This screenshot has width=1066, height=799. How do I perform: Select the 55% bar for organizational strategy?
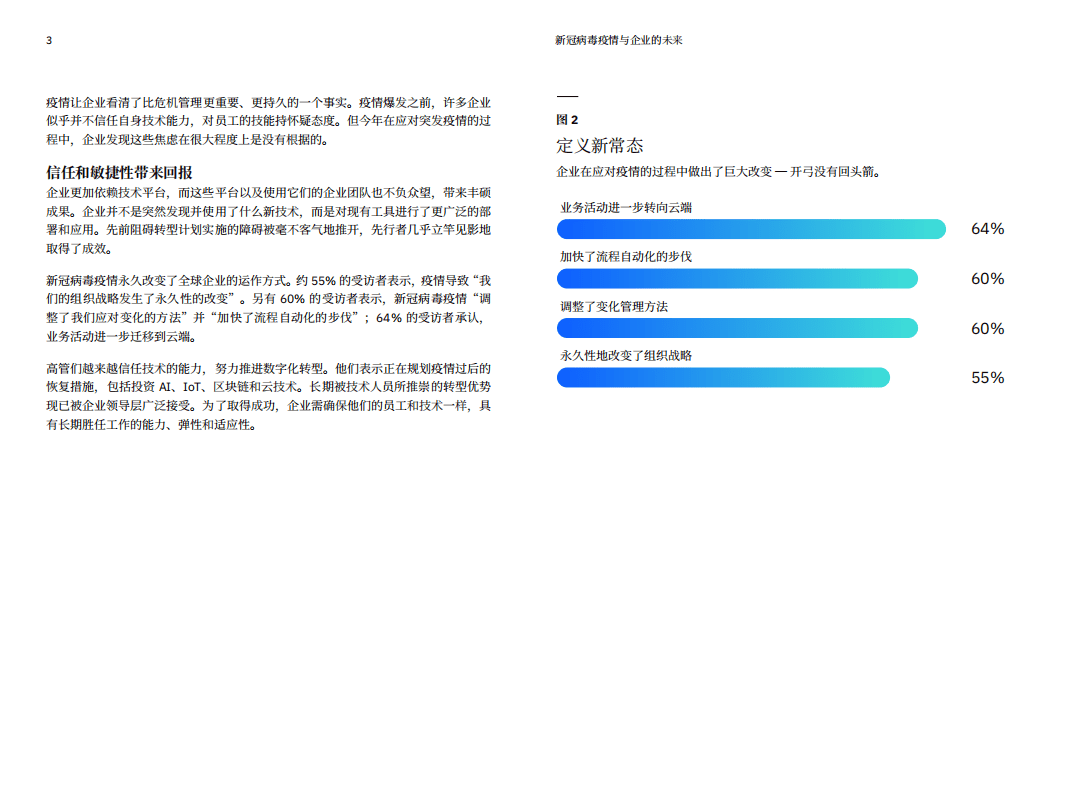pyautogui.click(x=722, y=377)
